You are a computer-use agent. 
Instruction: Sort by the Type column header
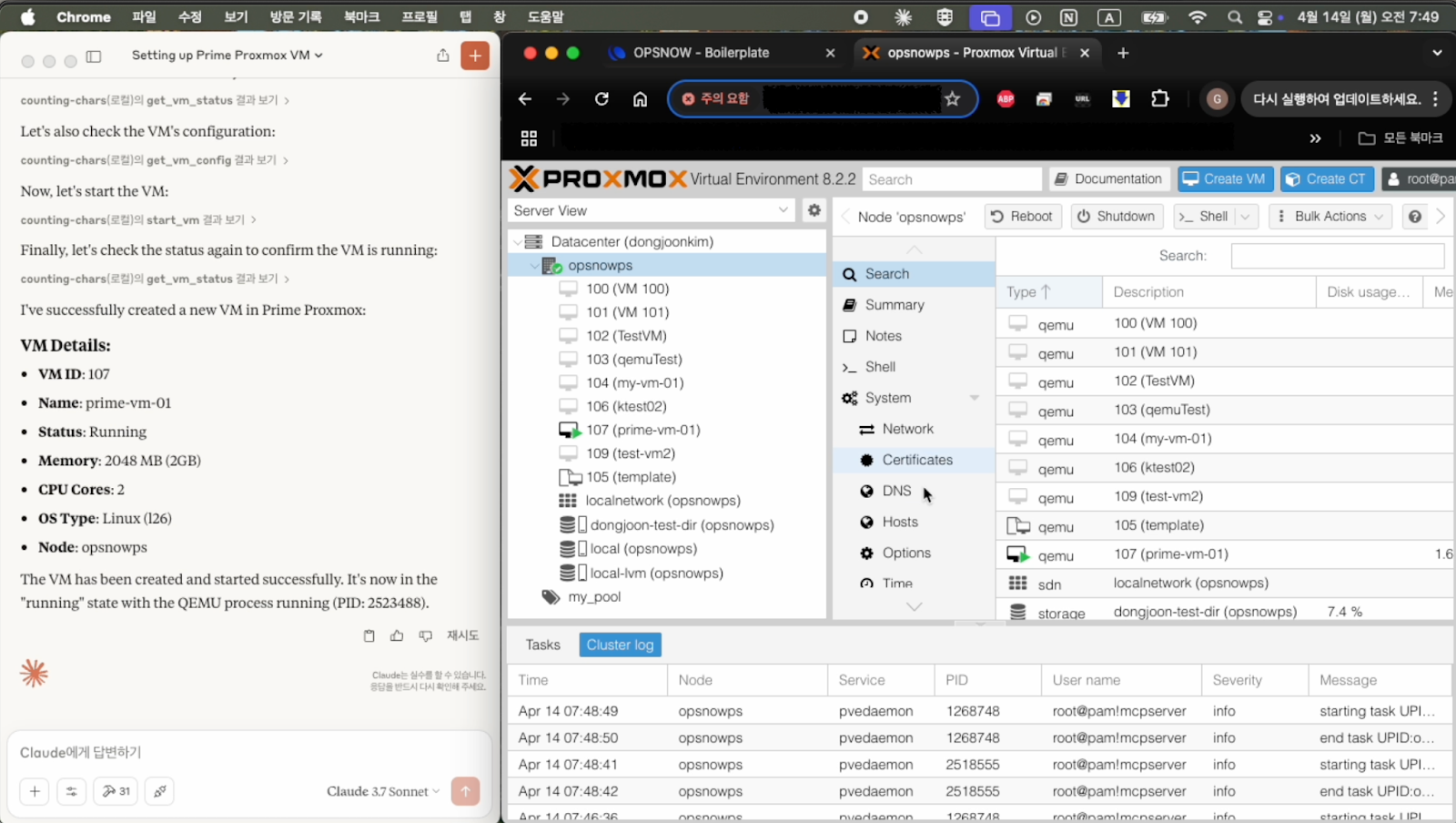coord(1049,292)
